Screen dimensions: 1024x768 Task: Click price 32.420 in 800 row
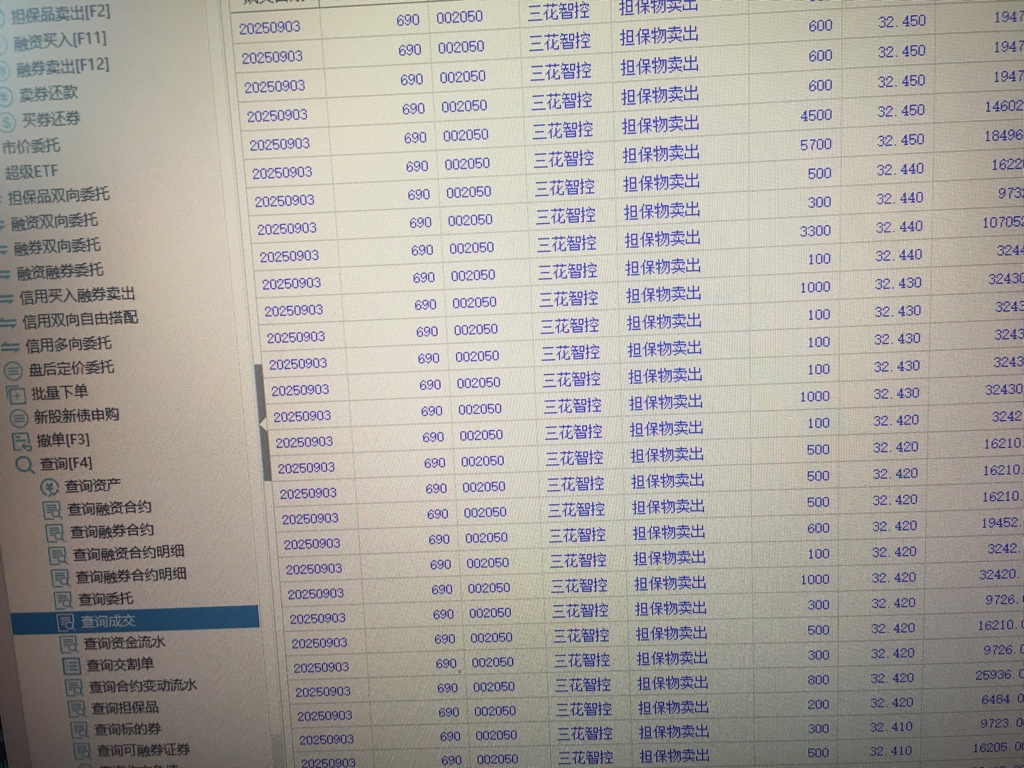coord(891,679)
